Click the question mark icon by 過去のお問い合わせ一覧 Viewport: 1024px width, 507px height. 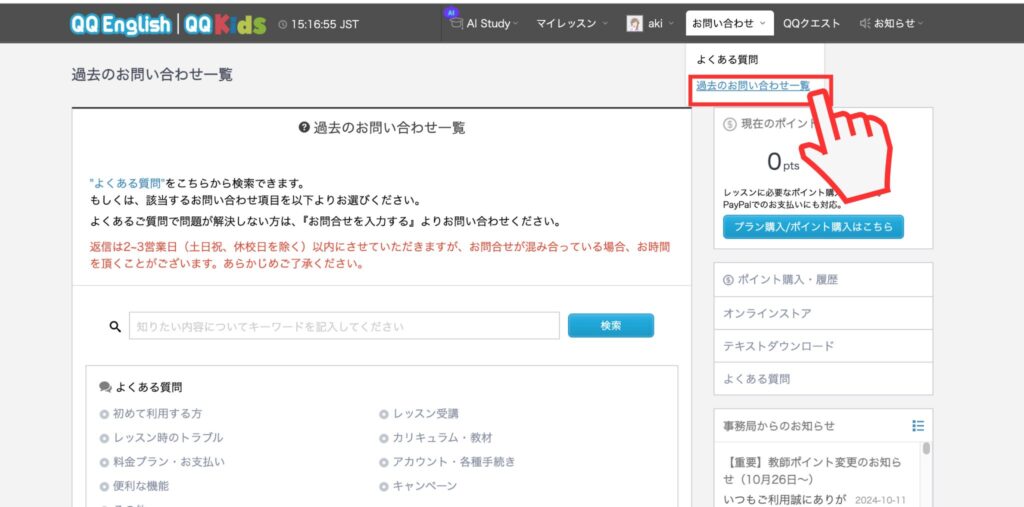pos(304,128)
